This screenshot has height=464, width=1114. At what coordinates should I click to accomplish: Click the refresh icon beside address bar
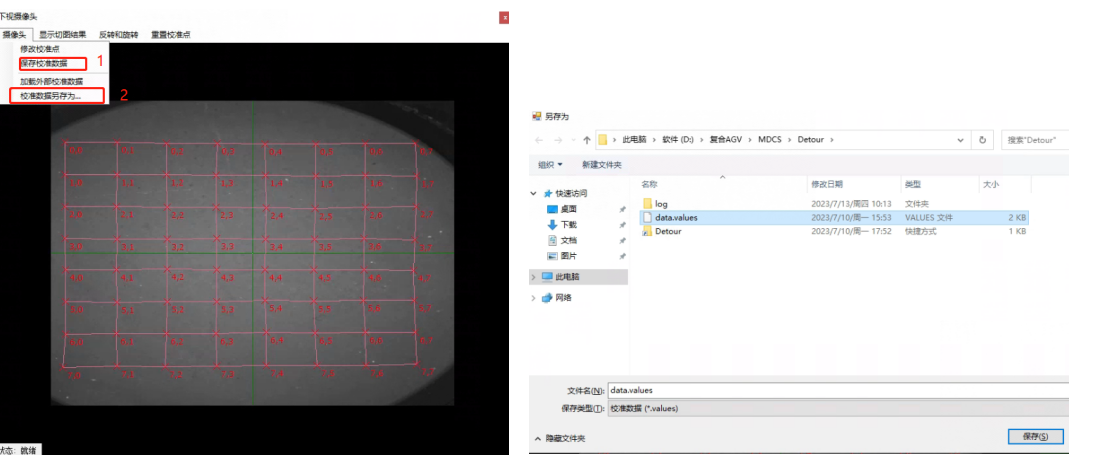(984, 140)
